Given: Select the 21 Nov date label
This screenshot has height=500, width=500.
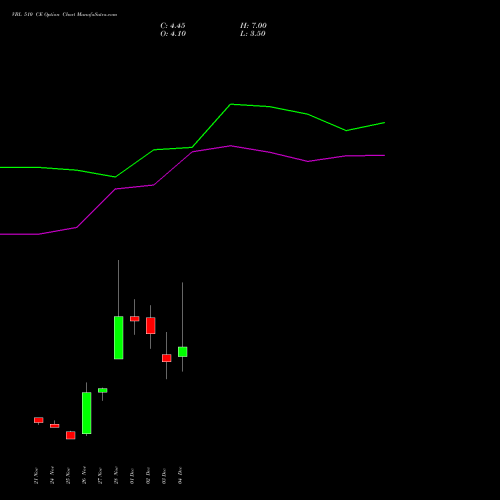Looking at the screenshot, I should [36, 476].
